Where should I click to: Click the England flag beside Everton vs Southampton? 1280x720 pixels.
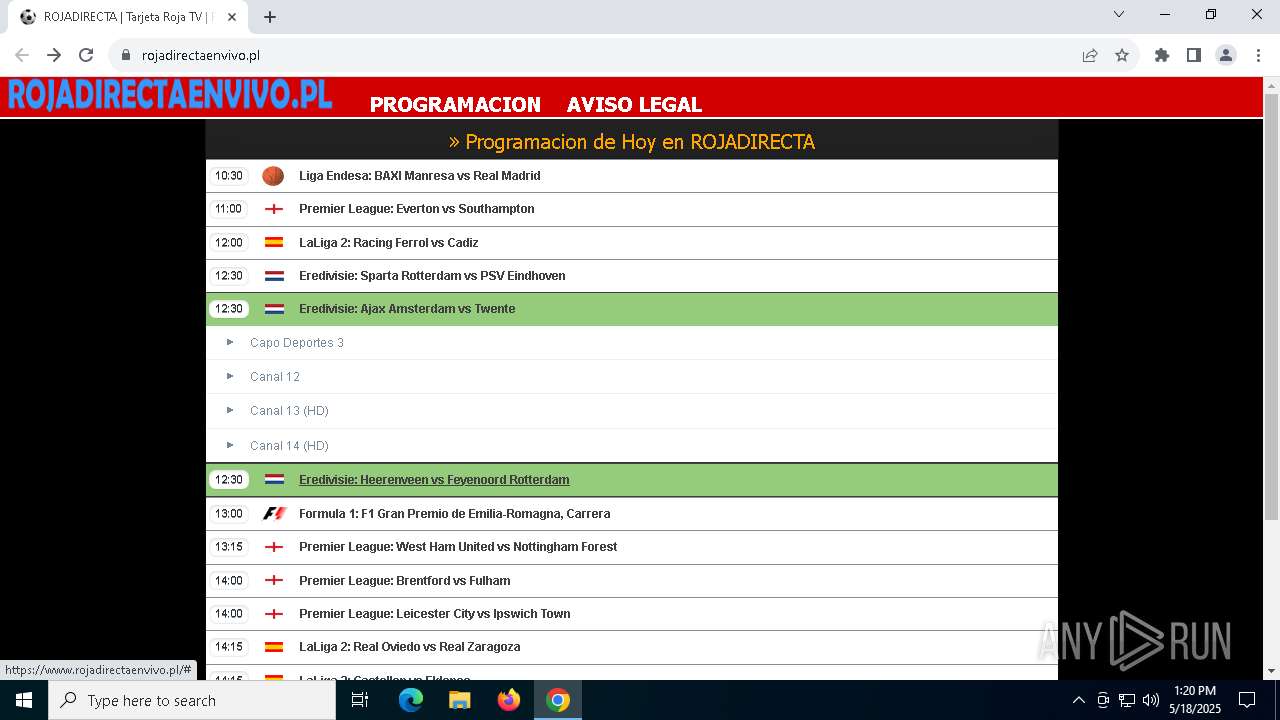pyautogui.click(x=274, y=209)
